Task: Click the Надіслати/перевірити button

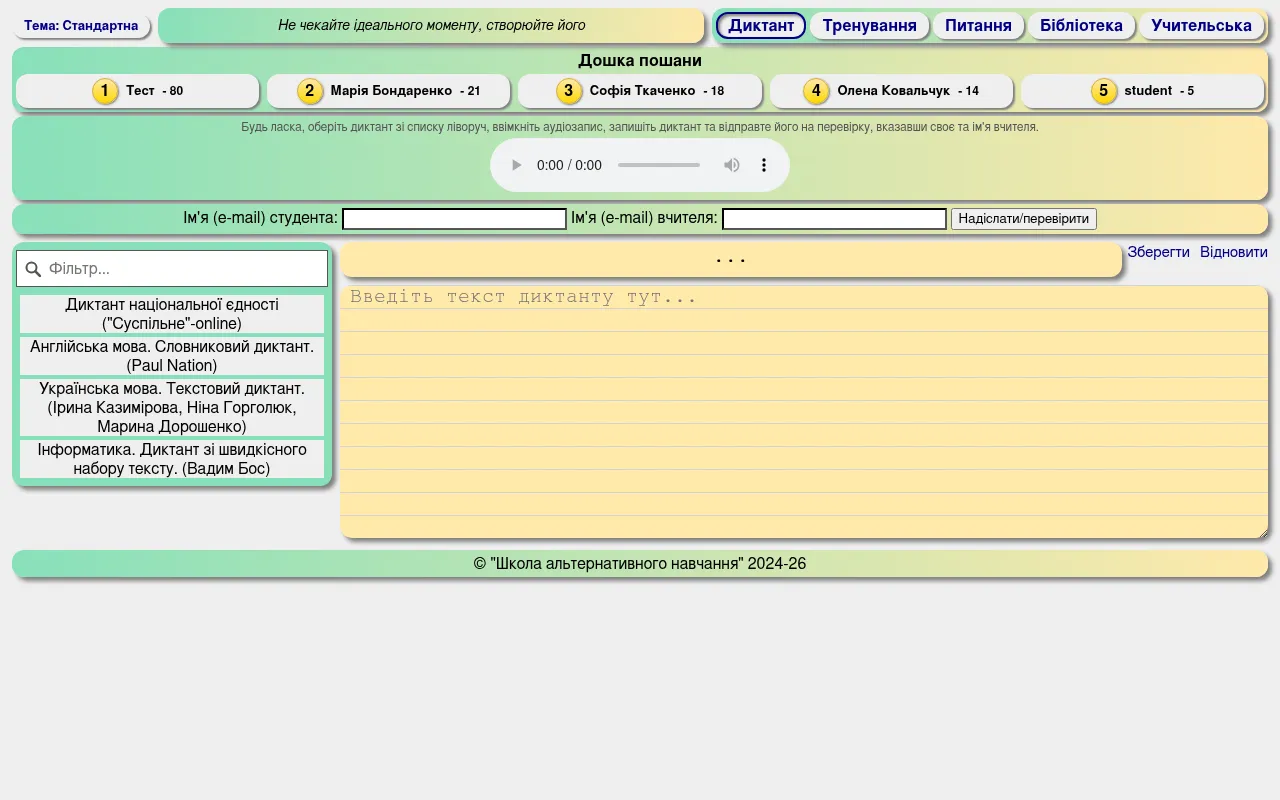Action: coord(1024,219)
